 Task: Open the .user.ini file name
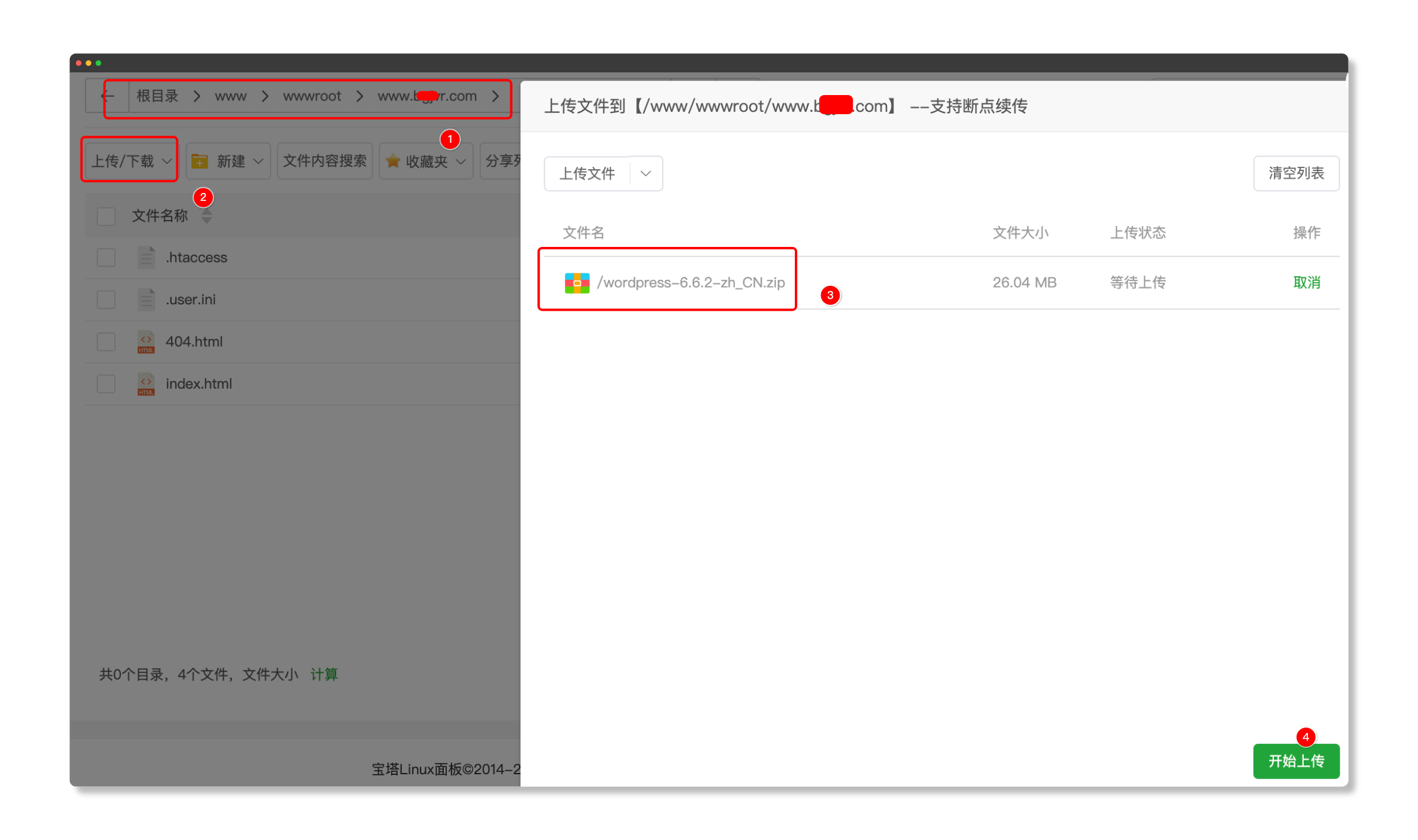pos(190,300)
